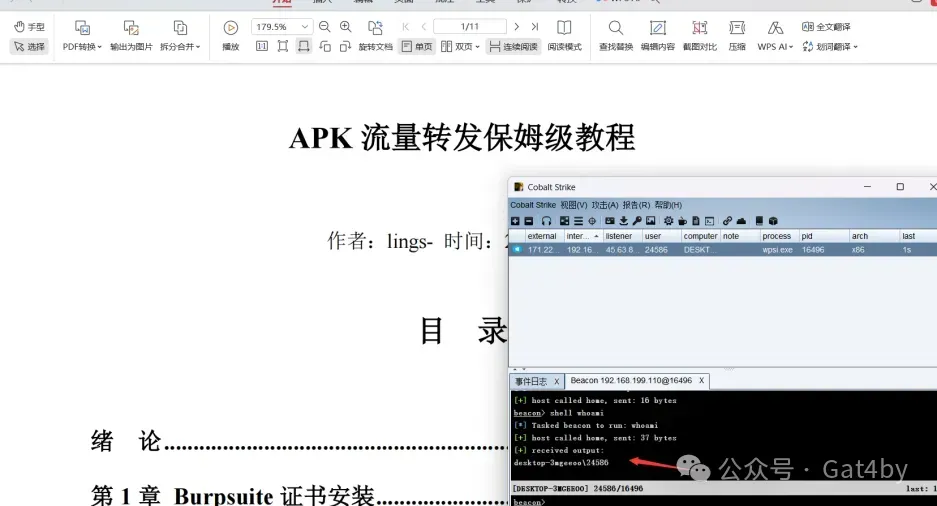Image resolution: width=937 pixels, height=506 pixels.
Task: Select the wpsi.exe beacon session row
Action: click(722, 250)
